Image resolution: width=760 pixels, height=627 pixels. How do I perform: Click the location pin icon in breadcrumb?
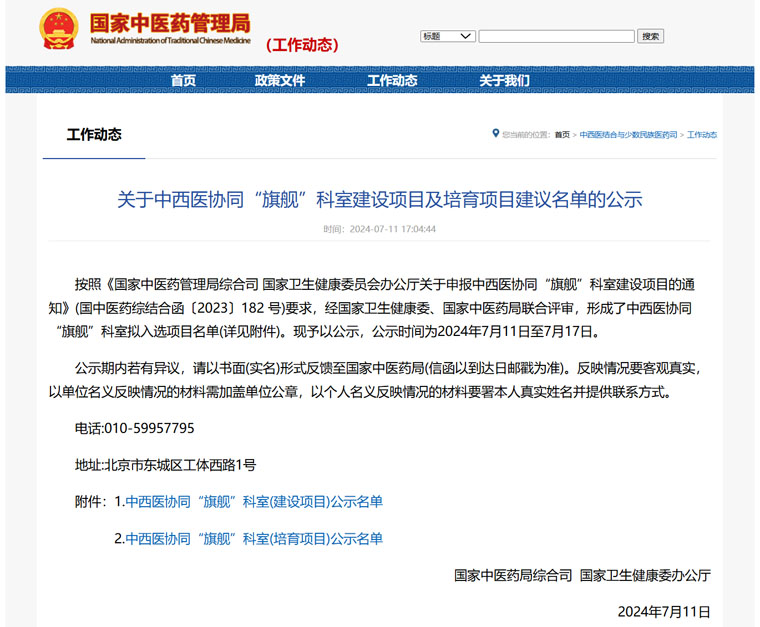click(x=495, y=134)
